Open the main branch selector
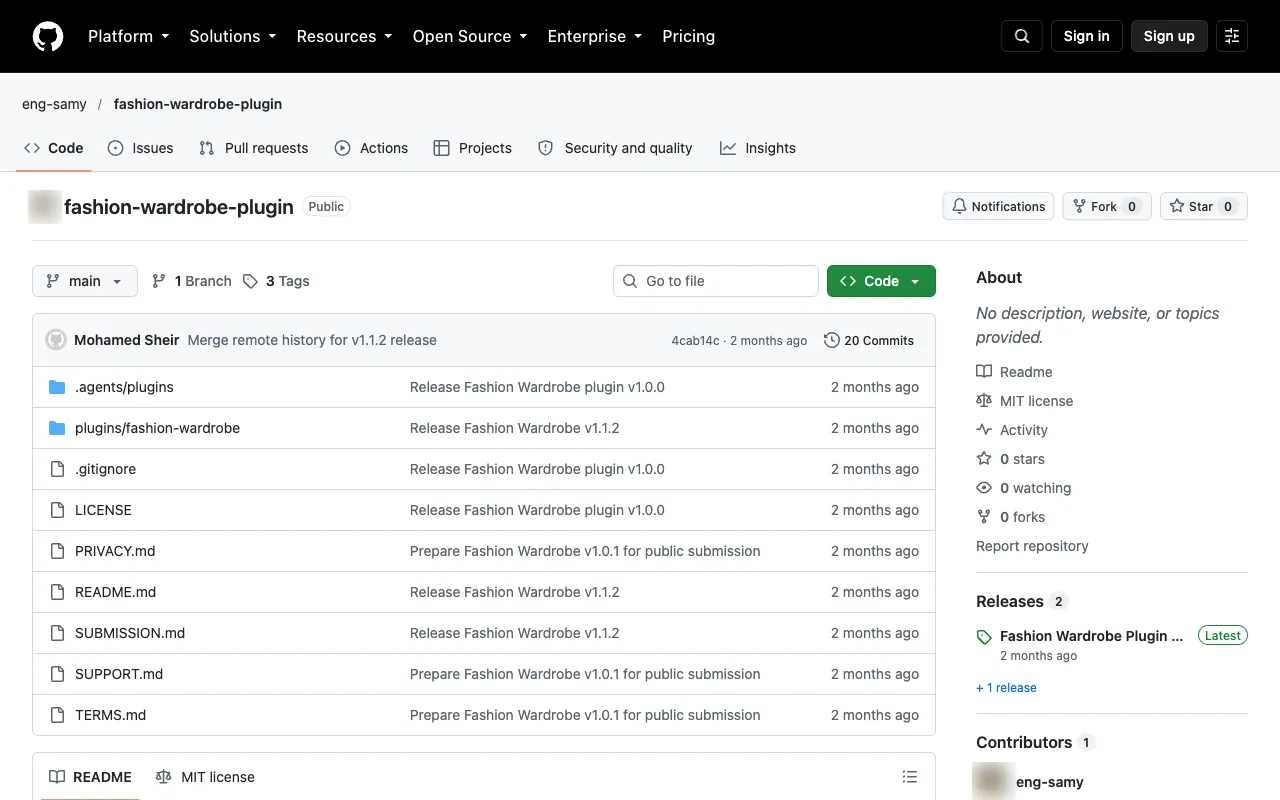This screenshot has height=800, width=1280. pos(85,281)
